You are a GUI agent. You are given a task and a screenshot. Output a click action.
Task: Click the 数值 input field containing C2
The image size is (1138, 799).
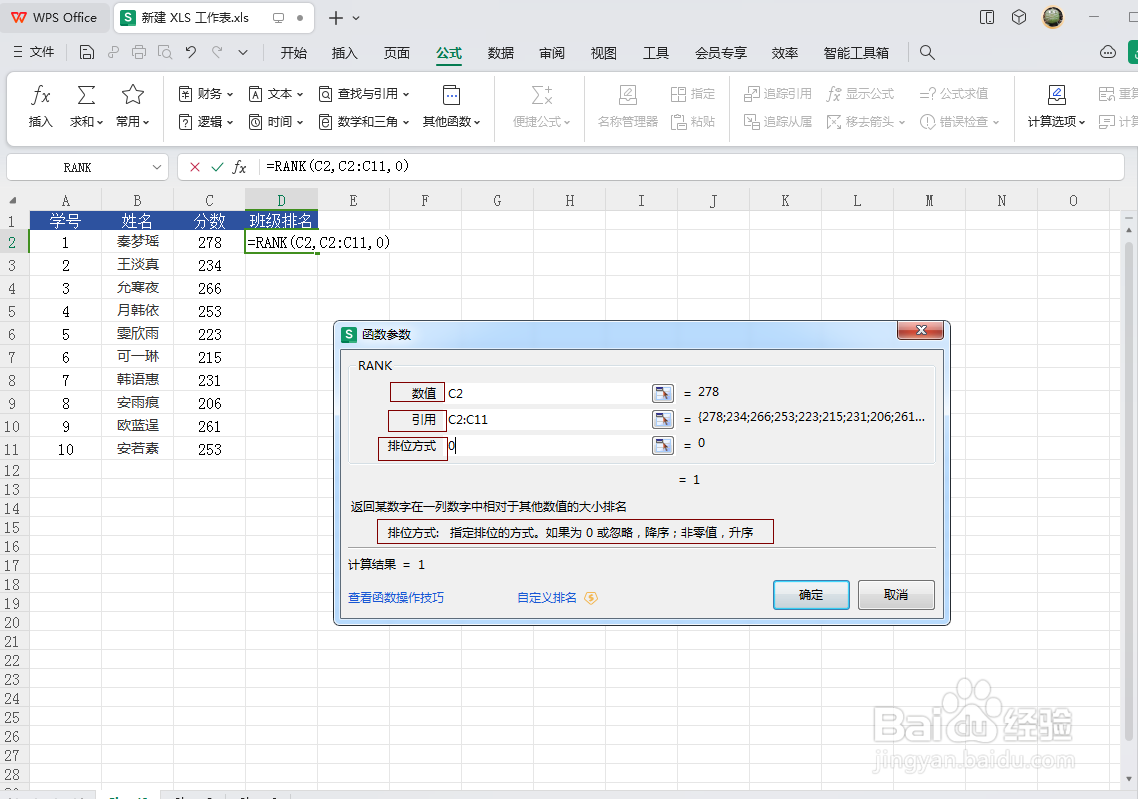[x=548, y=393]
